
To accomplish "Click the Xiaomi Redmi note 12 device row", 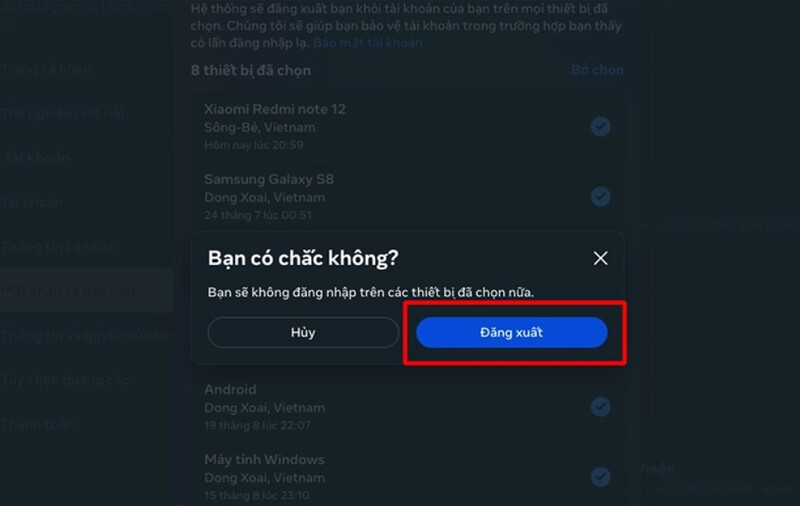I will point(407,126).
